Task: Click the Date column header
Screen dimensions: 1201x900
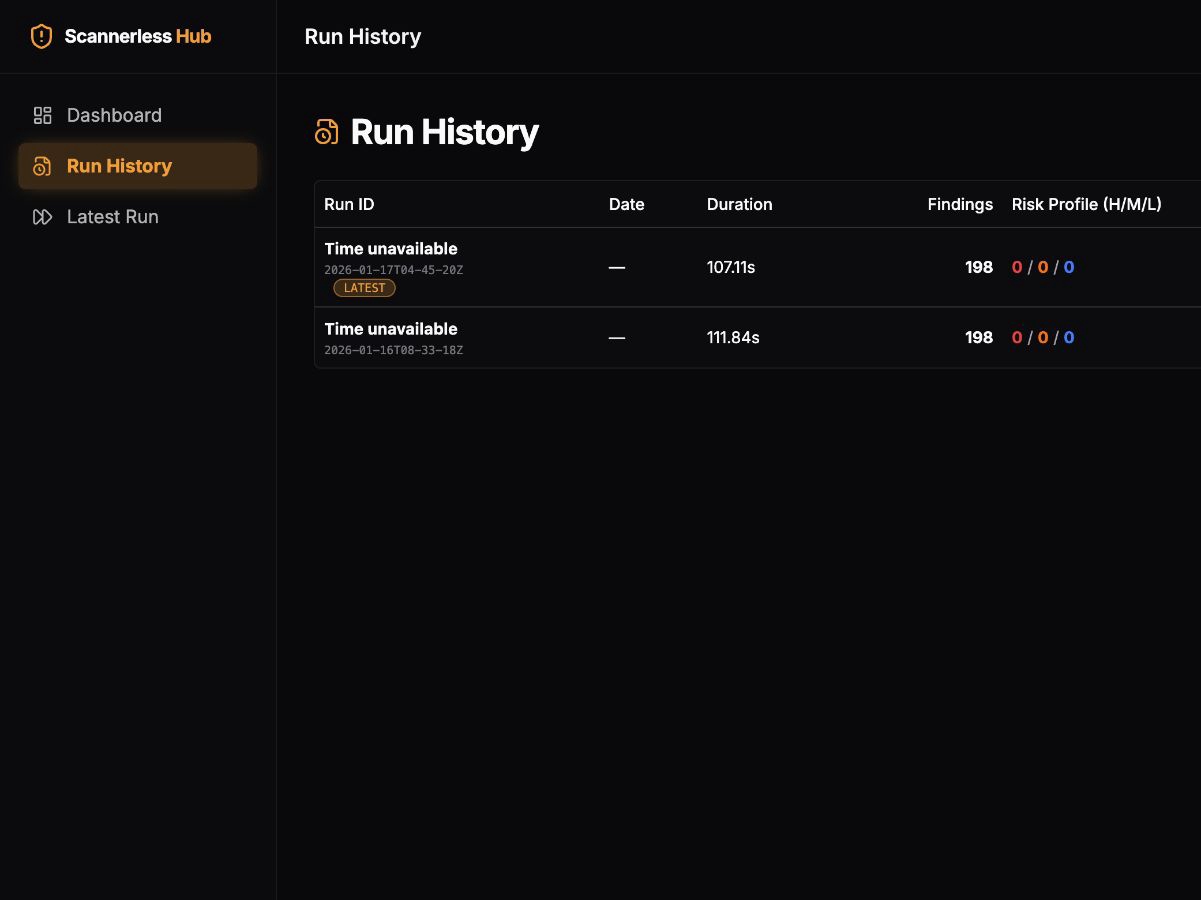Action: 627,204
